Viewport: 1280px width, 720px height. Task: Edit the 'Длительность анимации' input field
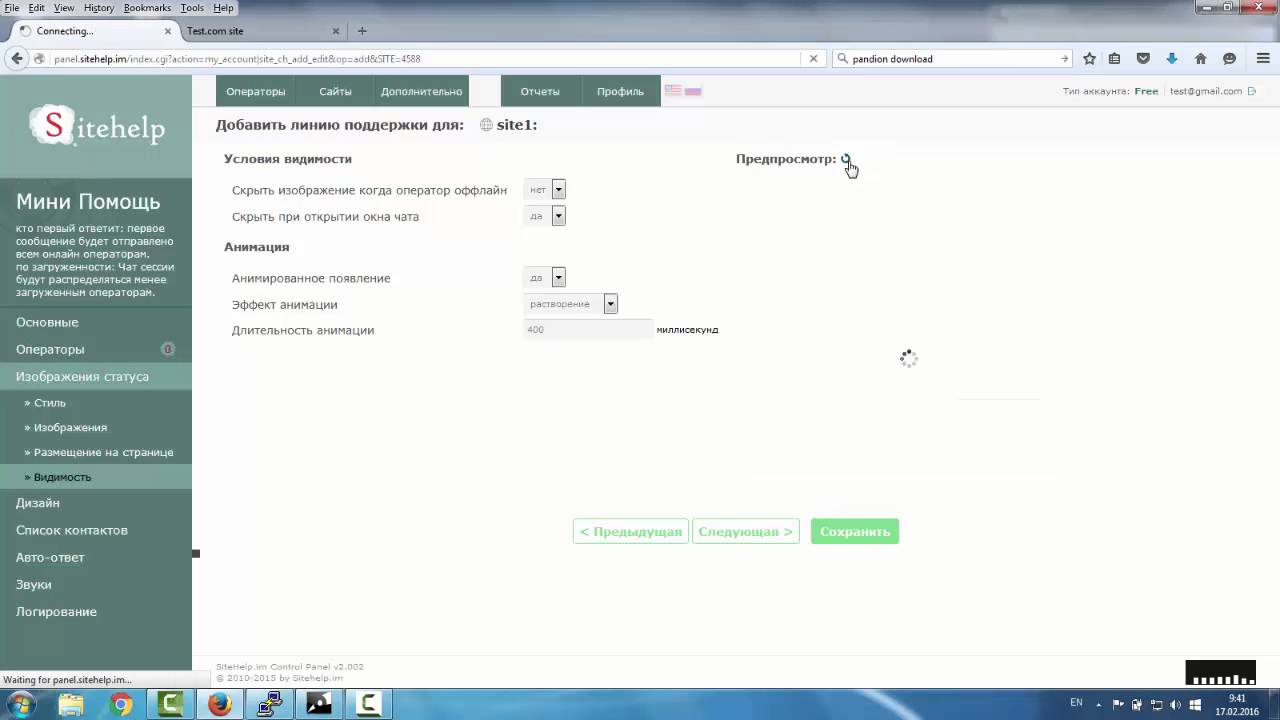[585, 330]
